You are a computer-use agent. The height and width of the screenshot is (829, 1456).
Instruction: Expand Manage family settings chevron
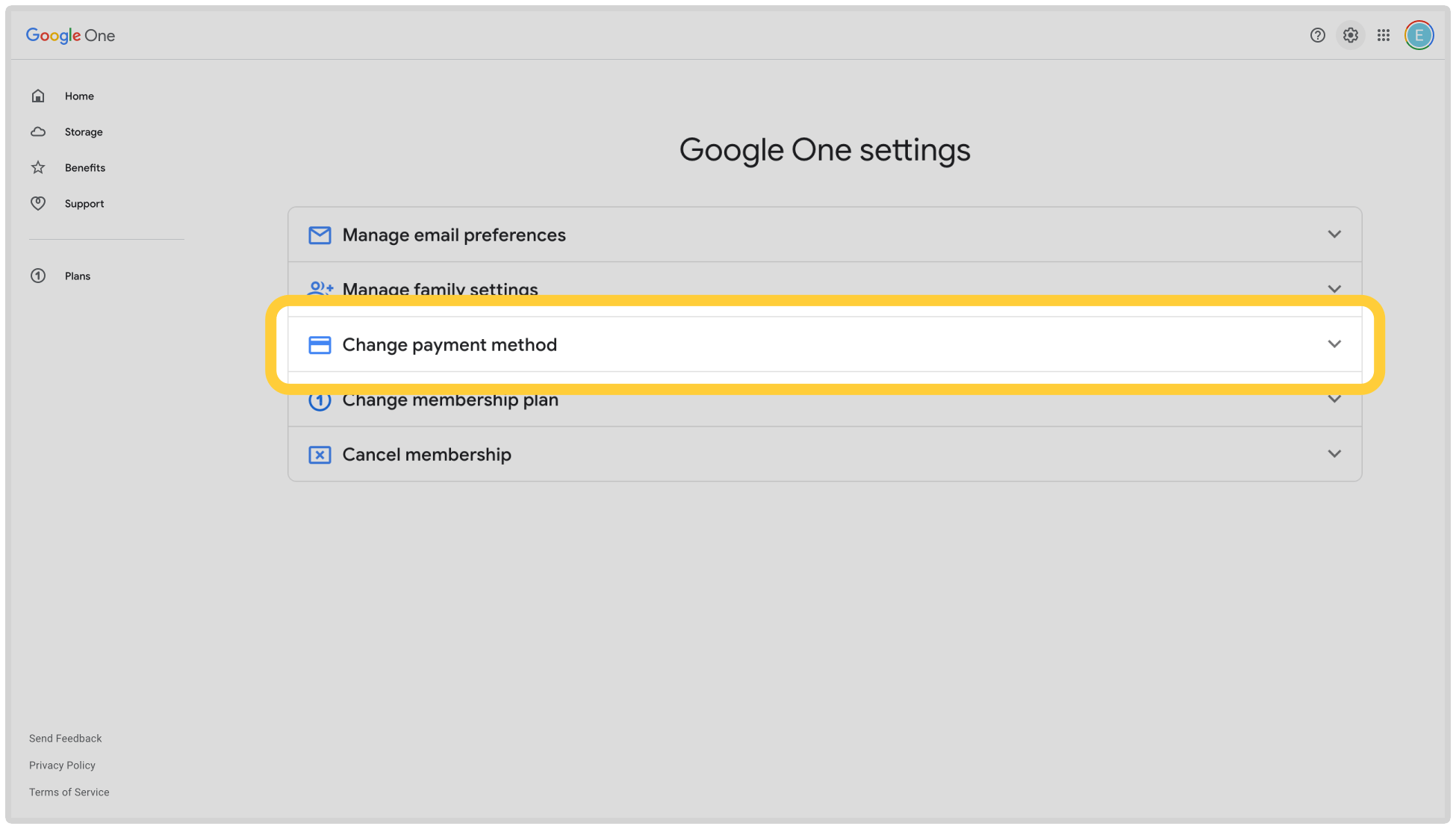1334,289
